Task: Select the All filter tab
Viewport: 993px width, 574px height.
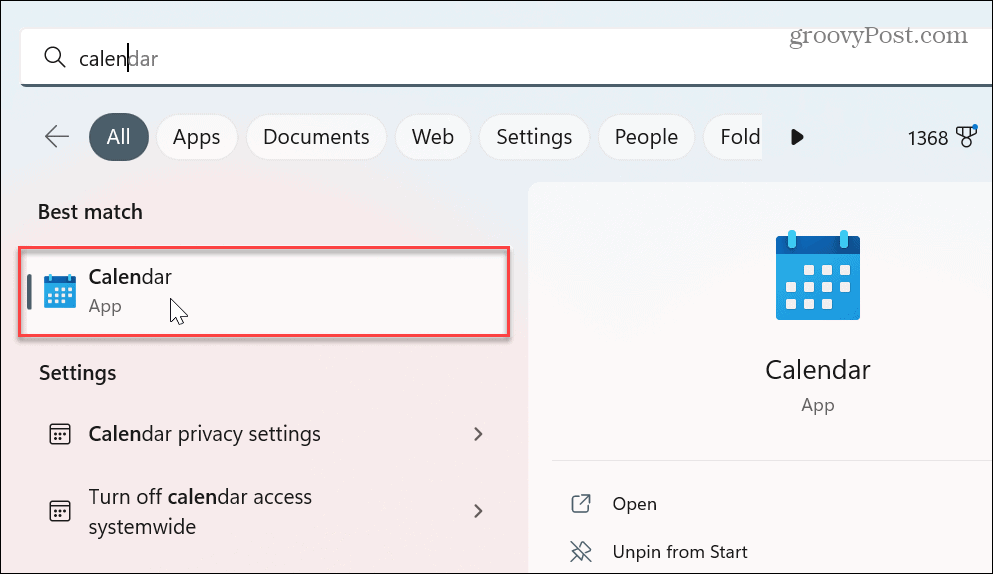Action: coord(118,137)
